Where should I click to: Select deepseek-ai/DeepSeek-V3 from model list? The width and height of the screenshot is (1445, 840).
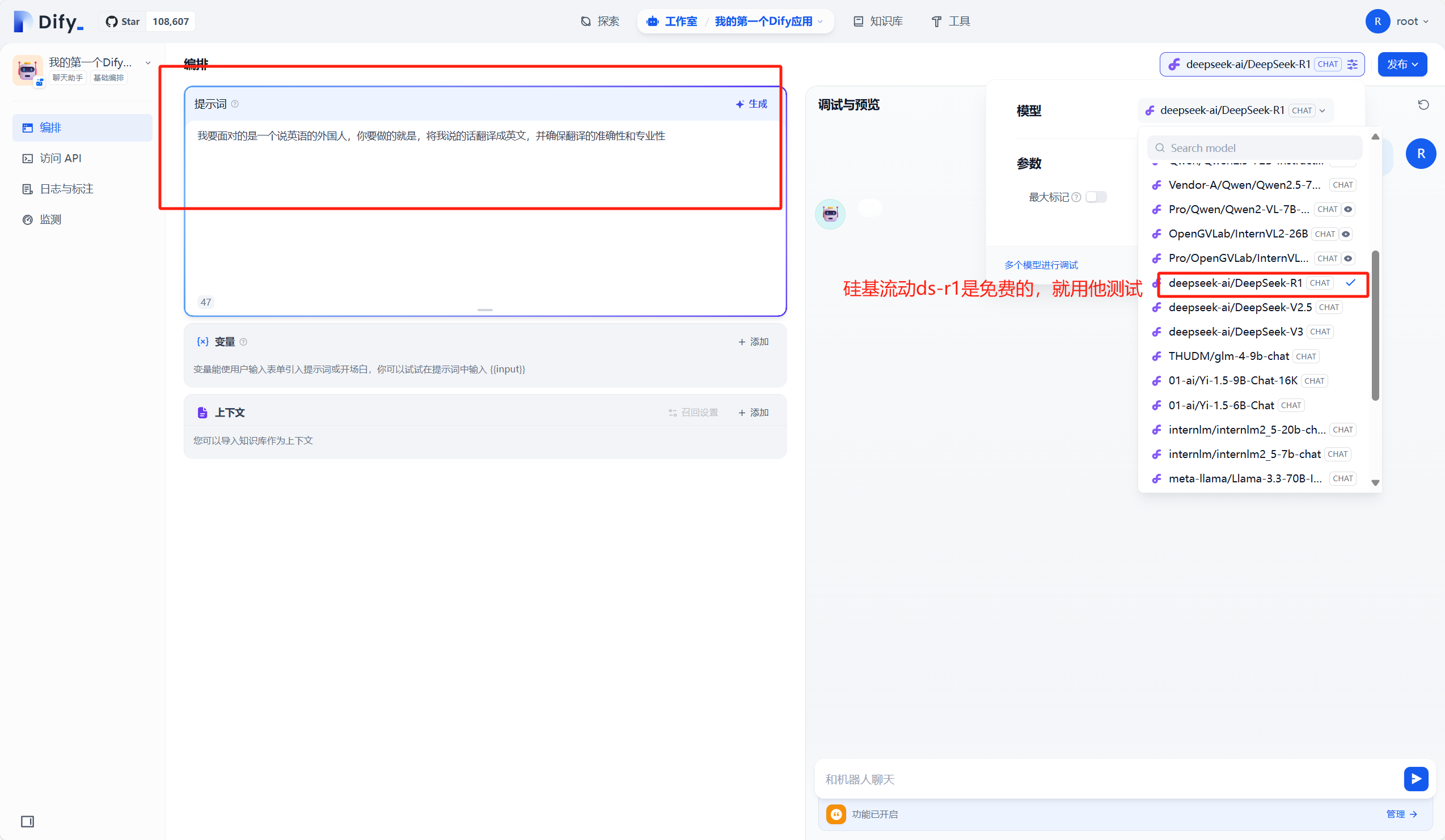1235,332
